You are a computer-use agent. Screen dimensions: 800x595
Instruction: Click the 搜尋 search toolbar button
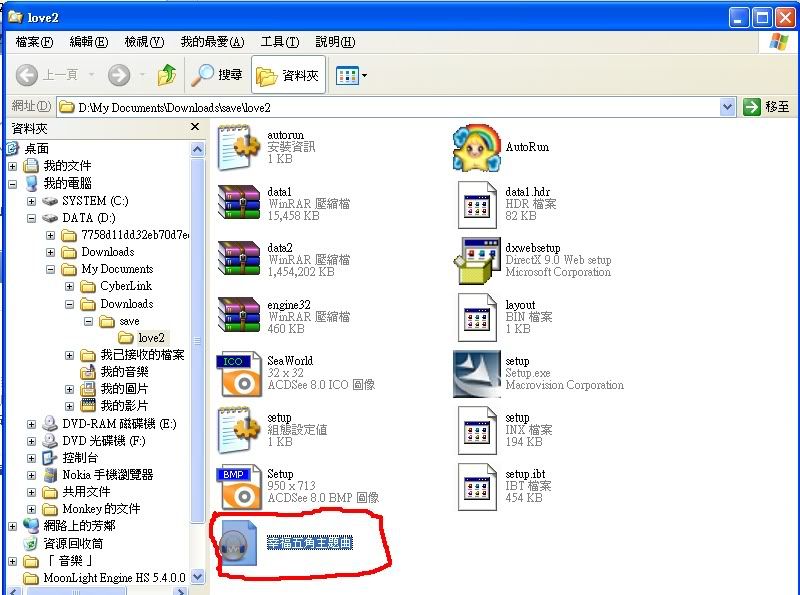pos(217,75)
